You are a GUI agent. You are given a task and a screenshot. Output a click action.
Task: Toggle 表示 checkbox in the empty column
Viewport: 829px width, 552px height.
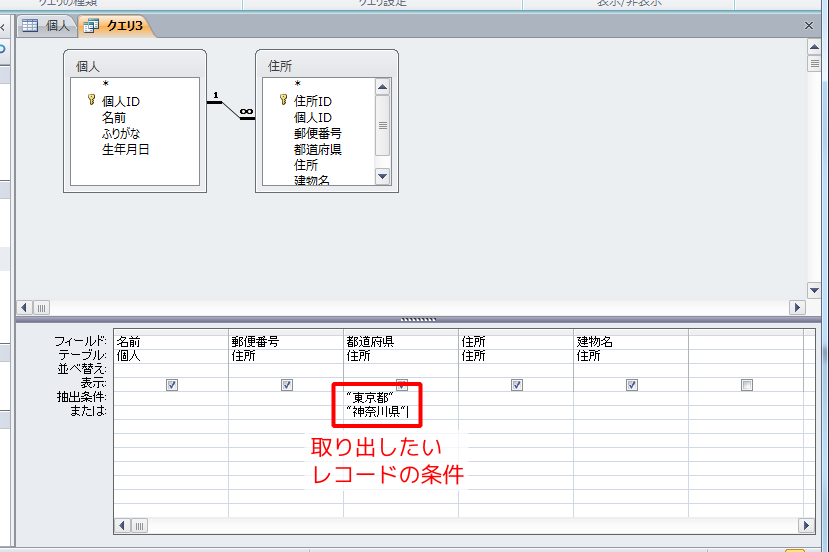(747, 385)
